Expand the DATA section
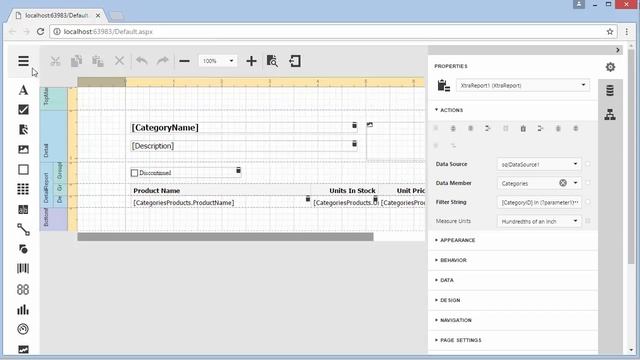The width and height of the screenshot is (640, 360). coord(444,280)
